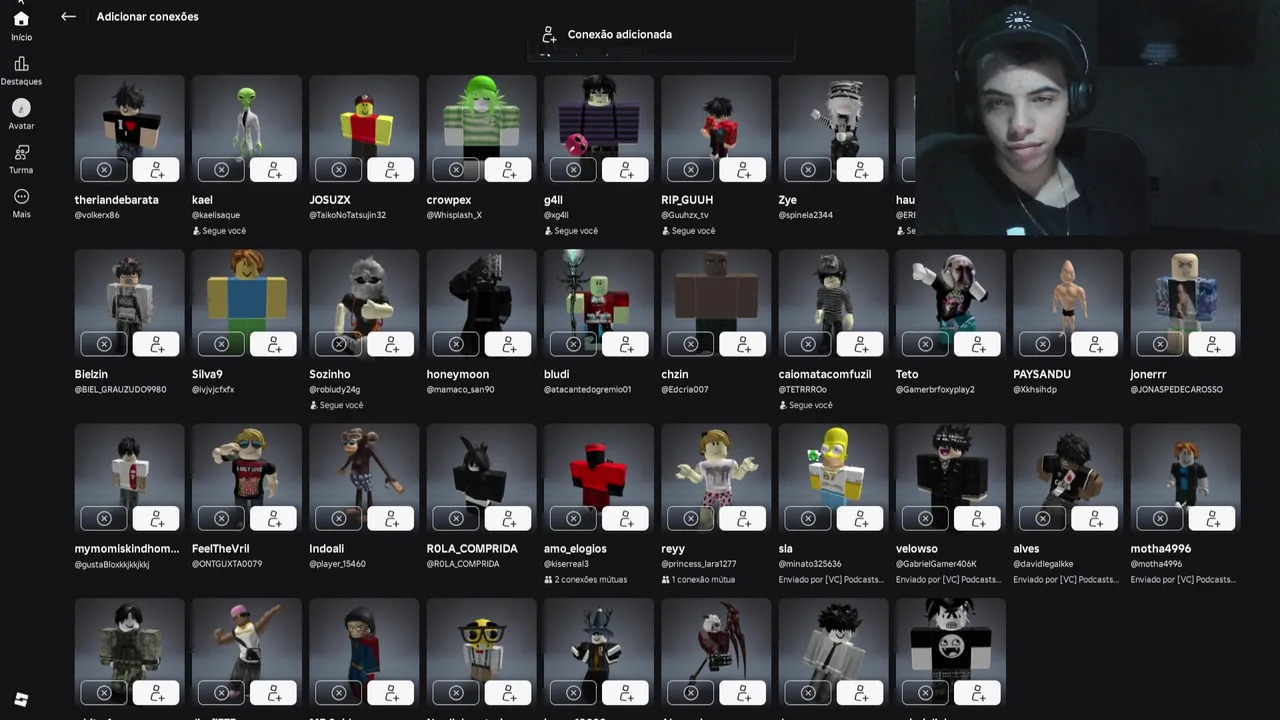1280x720 pixels.
Task: Add RIP_GUUH as a connection
Action: pyautogui.click(x=743, y=170)
